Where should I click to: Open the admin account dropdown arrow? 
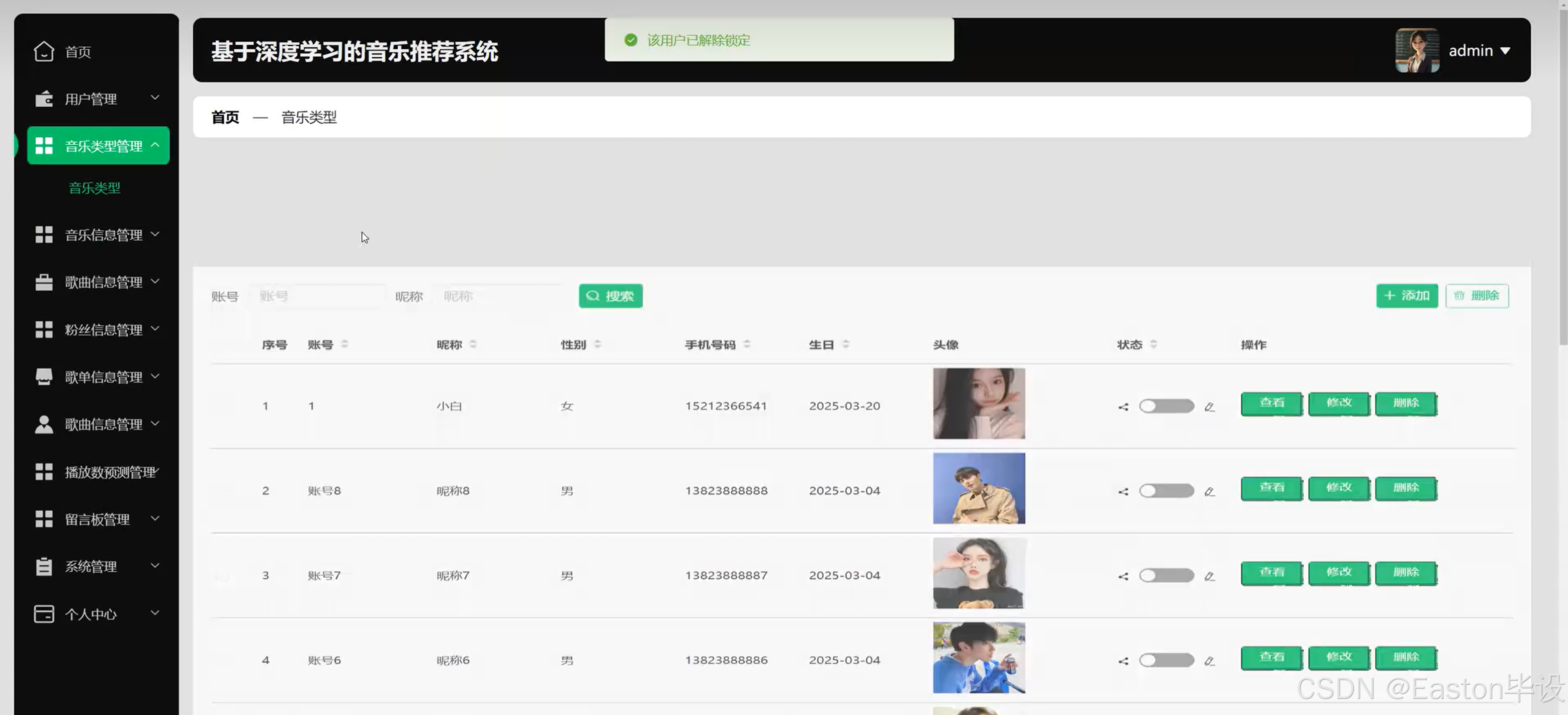click(x=1505, y=51)
